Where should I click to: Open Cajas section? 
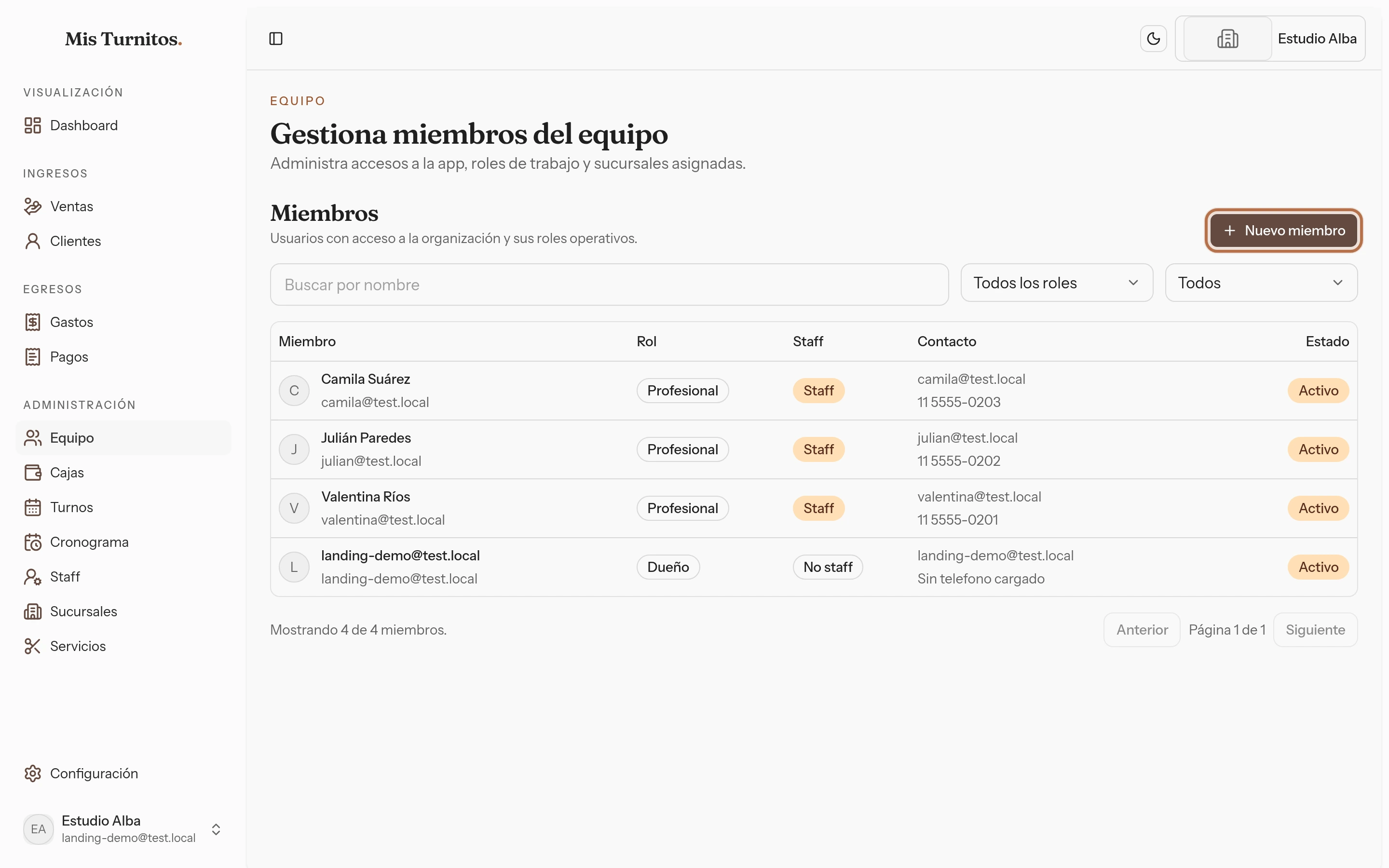(x=123, y=473)
